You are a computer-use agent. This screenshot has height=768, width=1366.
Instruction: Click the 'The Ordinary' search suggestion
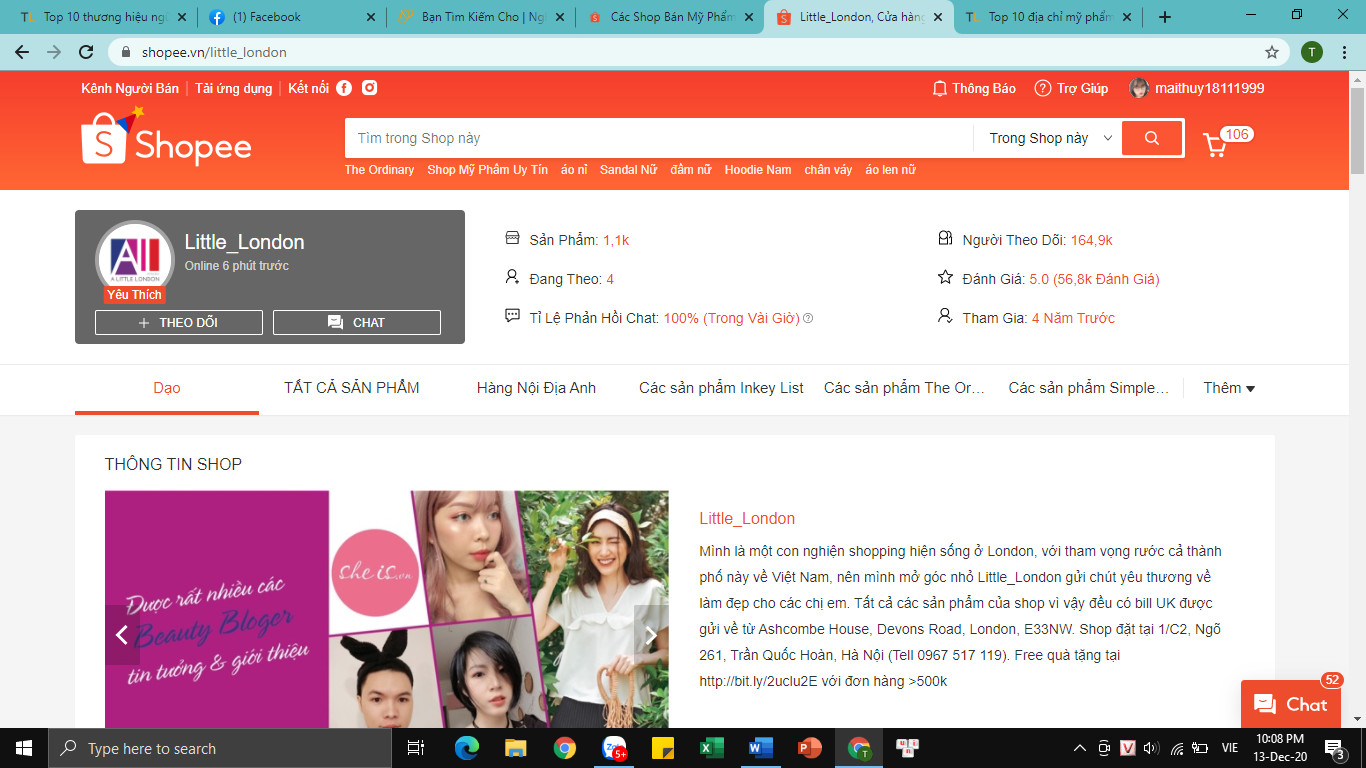379,170
